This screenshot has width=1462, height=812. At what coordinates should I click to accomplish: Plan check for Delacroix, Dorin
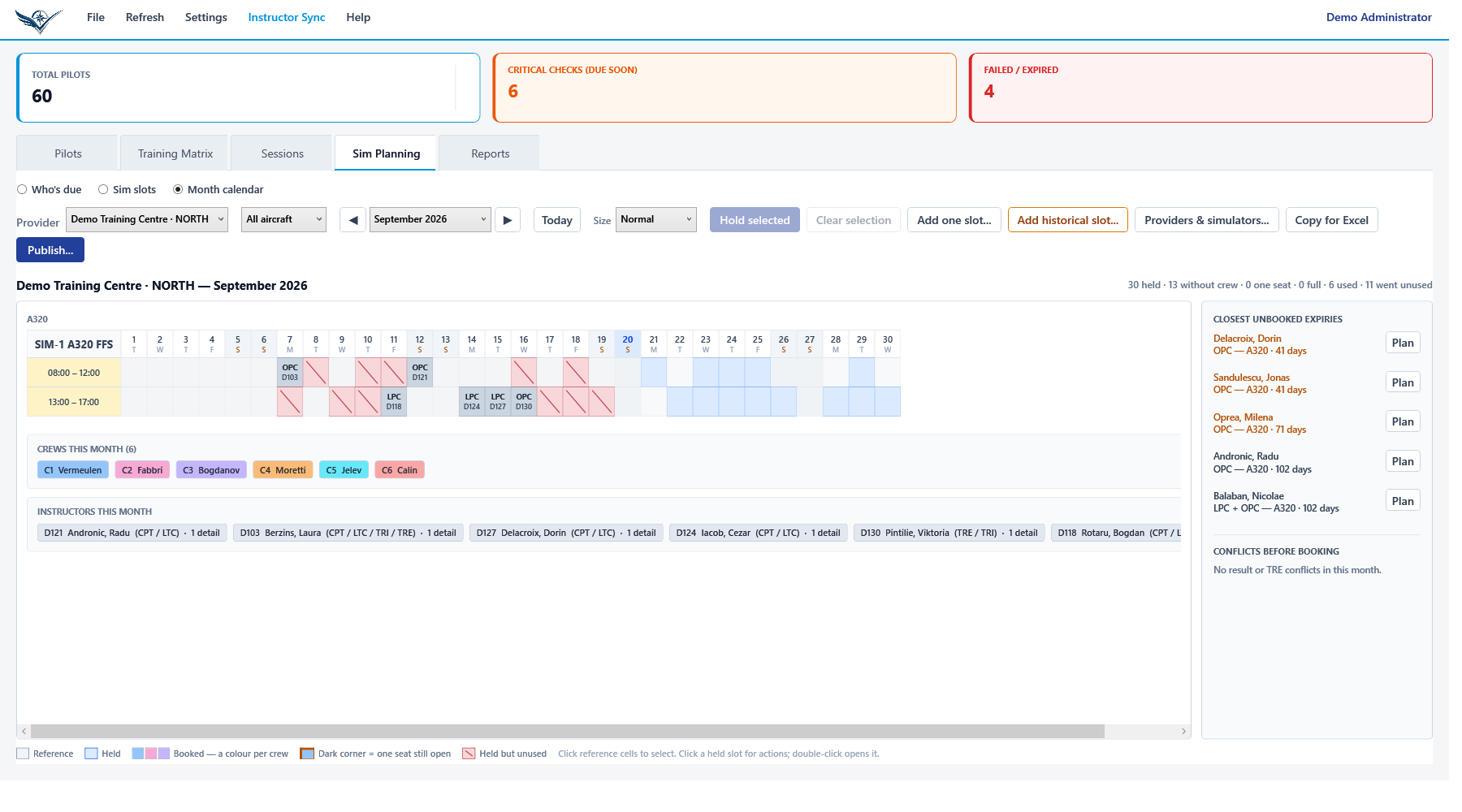(1403, 343)
